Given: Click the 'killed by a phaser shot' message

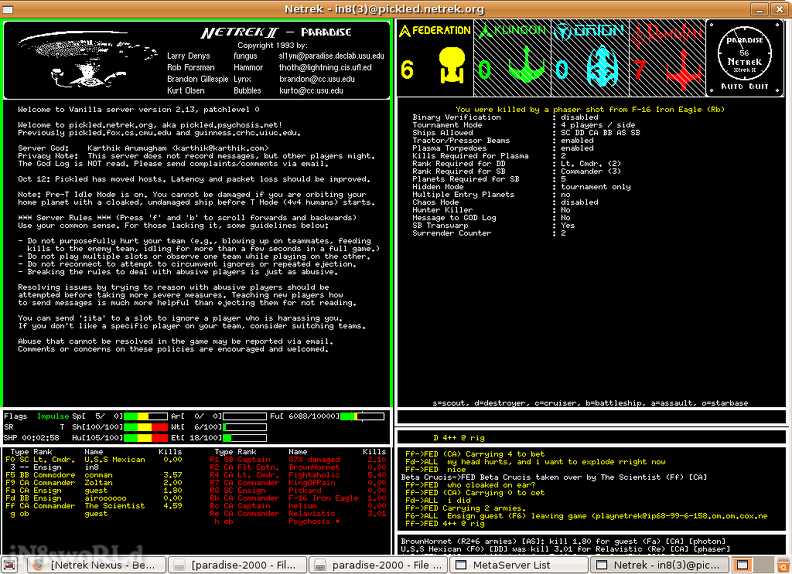Looking at the screenshot, I should pos(589,109).
